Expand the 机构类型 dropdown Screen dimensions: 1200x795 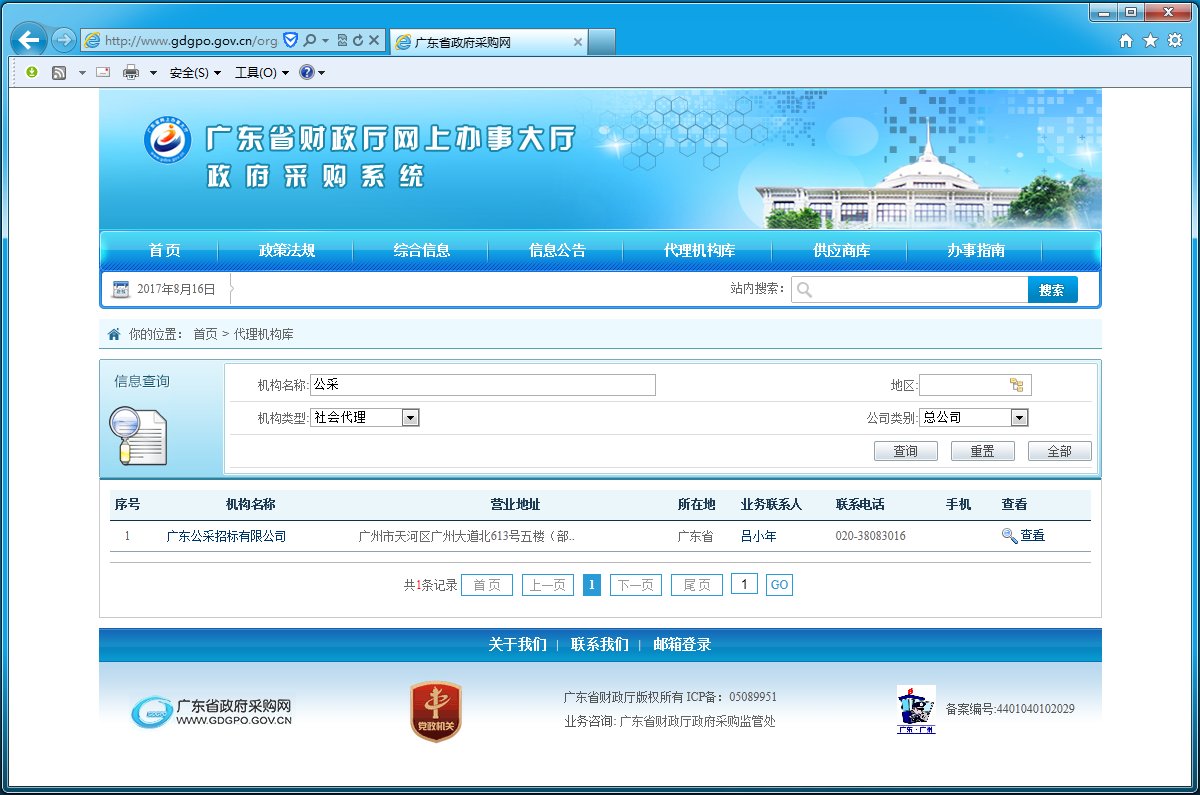point(410,418)
